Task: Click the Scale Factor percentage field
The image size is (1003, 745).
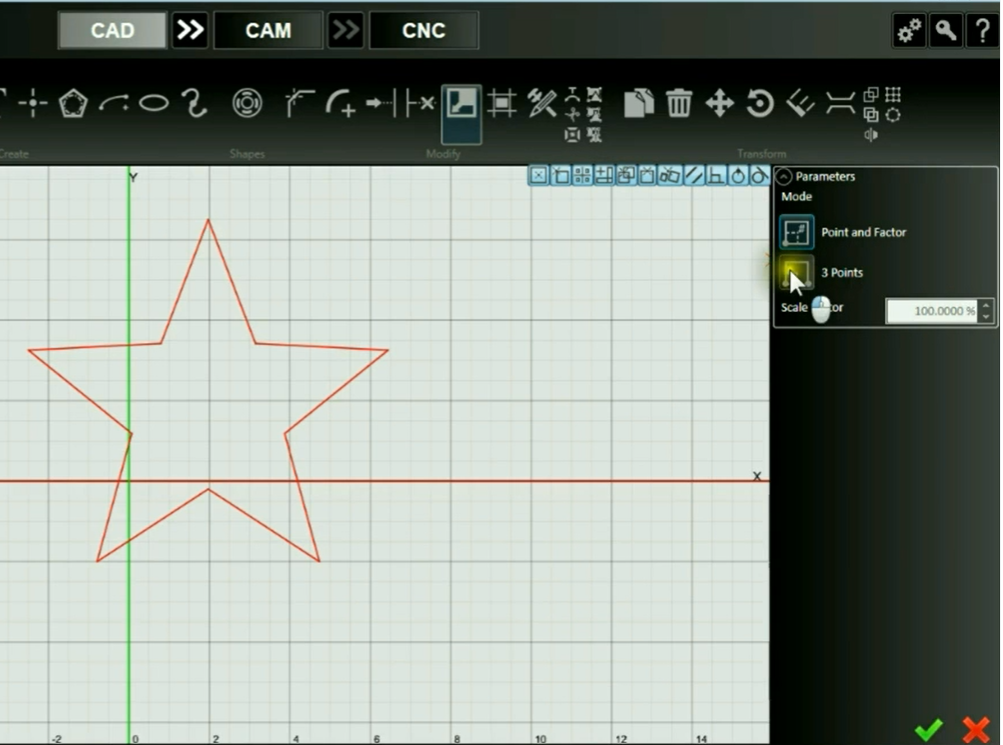Action: click(x=931, y=311)
